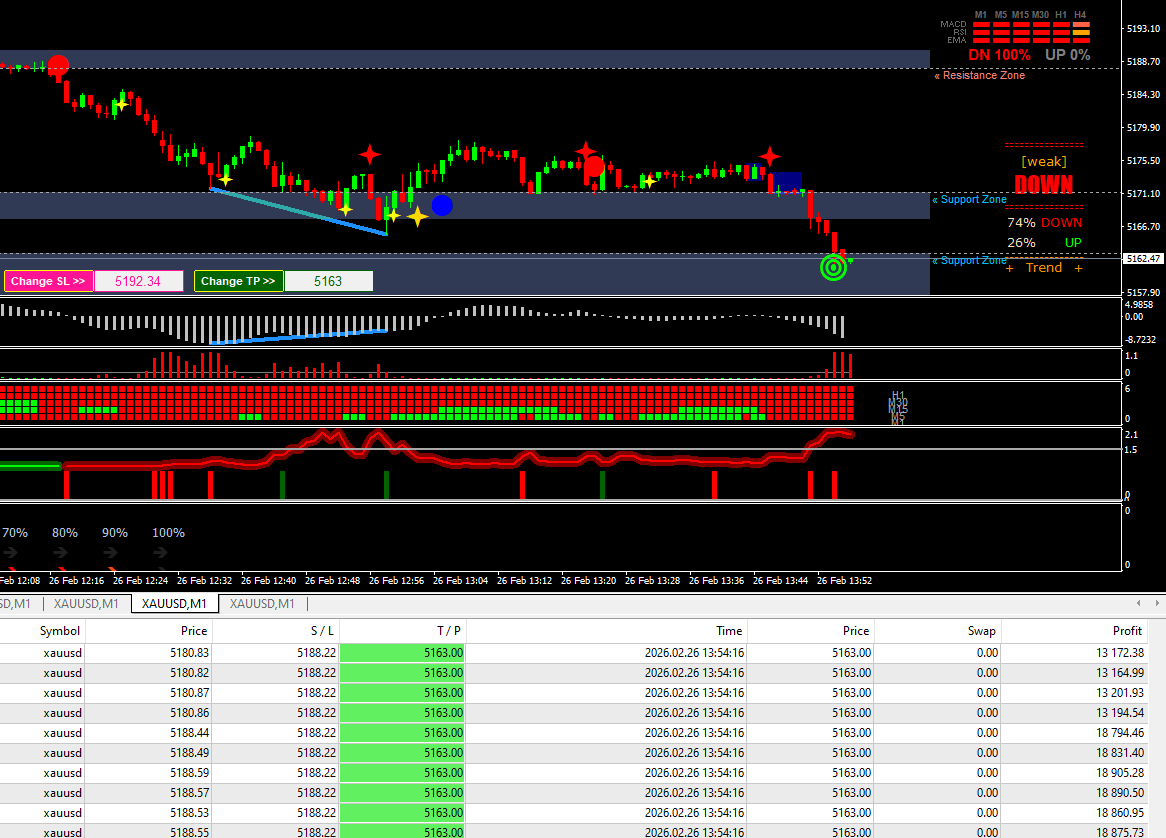Select the dark blue rectangle chart marker

(787, 182)
